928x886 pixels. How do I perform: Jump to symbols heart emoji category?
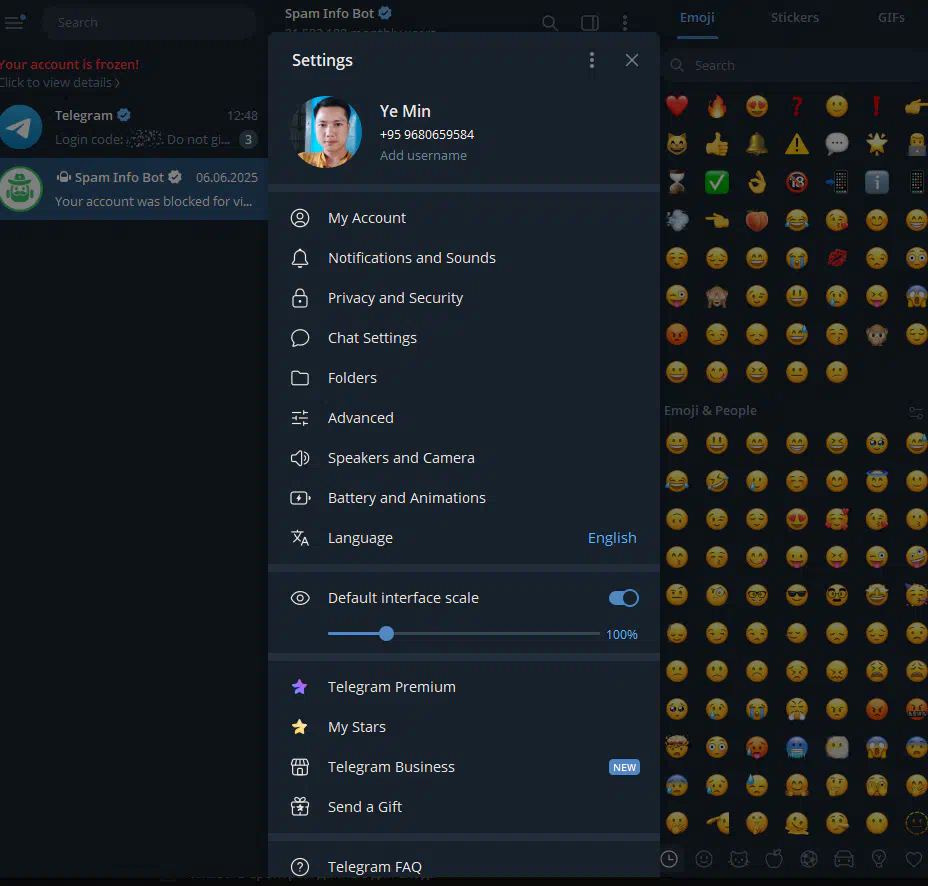(x=914, y=859)
